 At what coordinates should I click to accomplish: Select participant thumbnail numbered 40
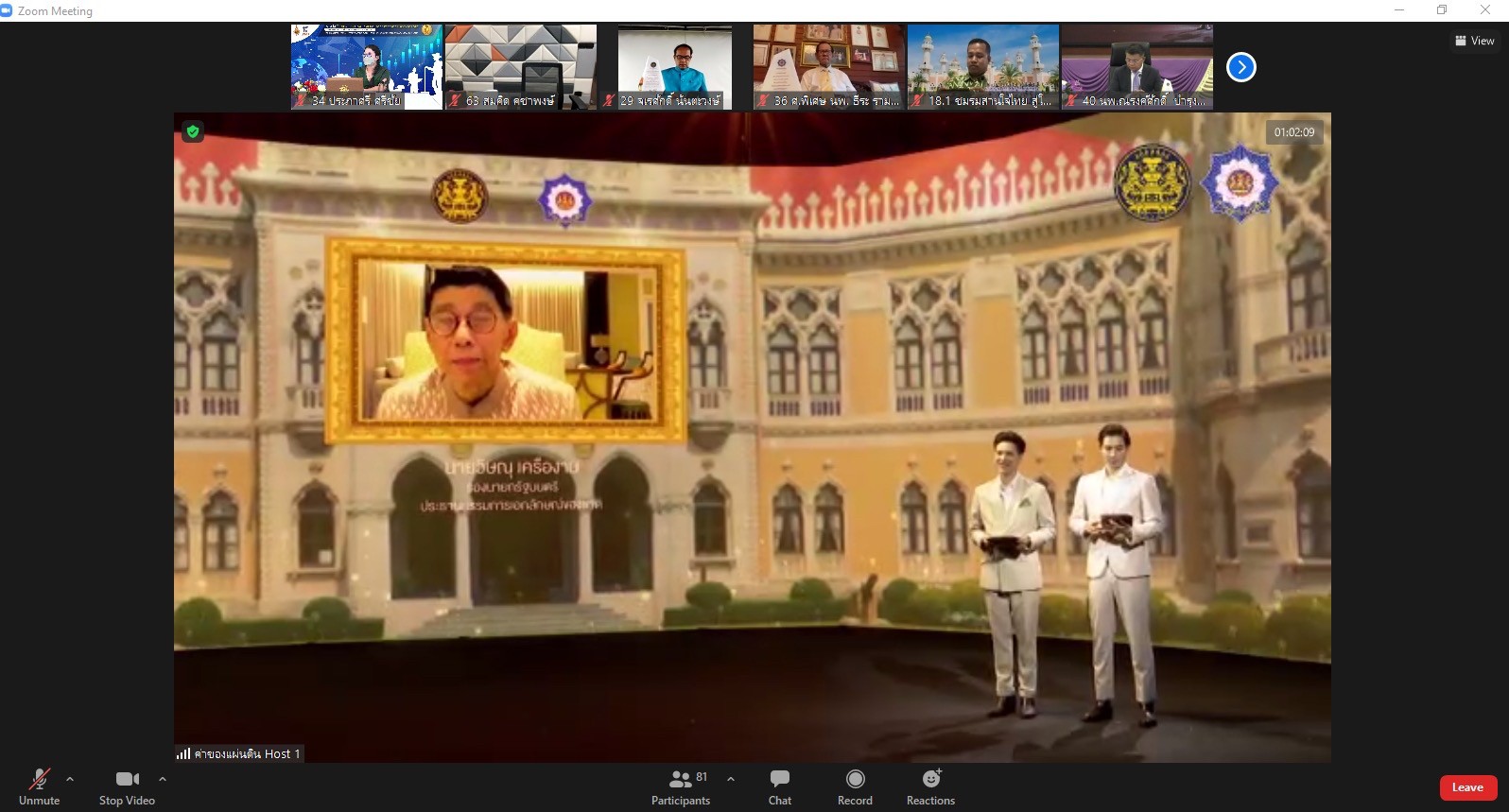[1137, 67]
